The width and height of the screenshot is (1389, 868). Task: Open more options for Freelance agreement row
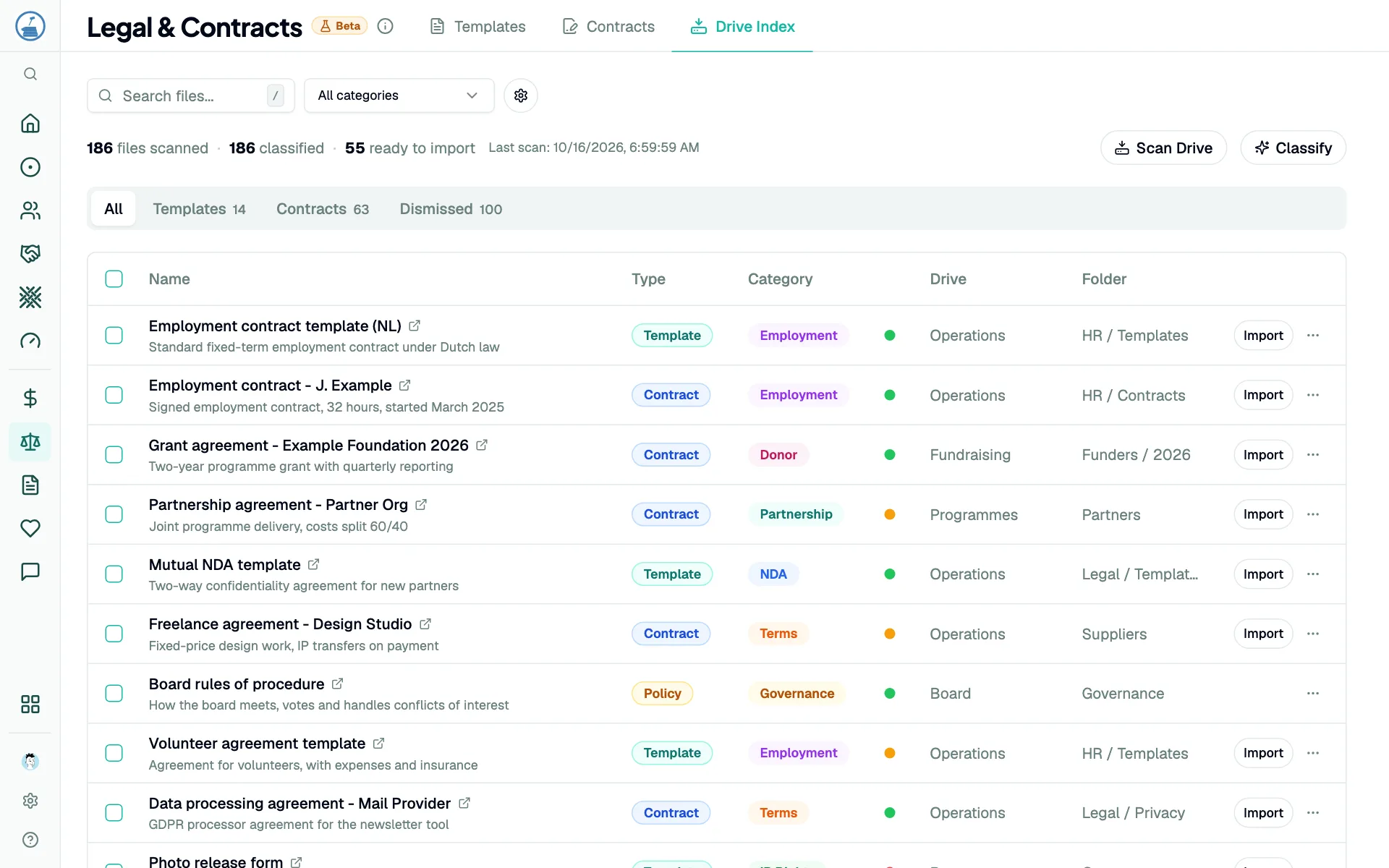[1313, 634]
